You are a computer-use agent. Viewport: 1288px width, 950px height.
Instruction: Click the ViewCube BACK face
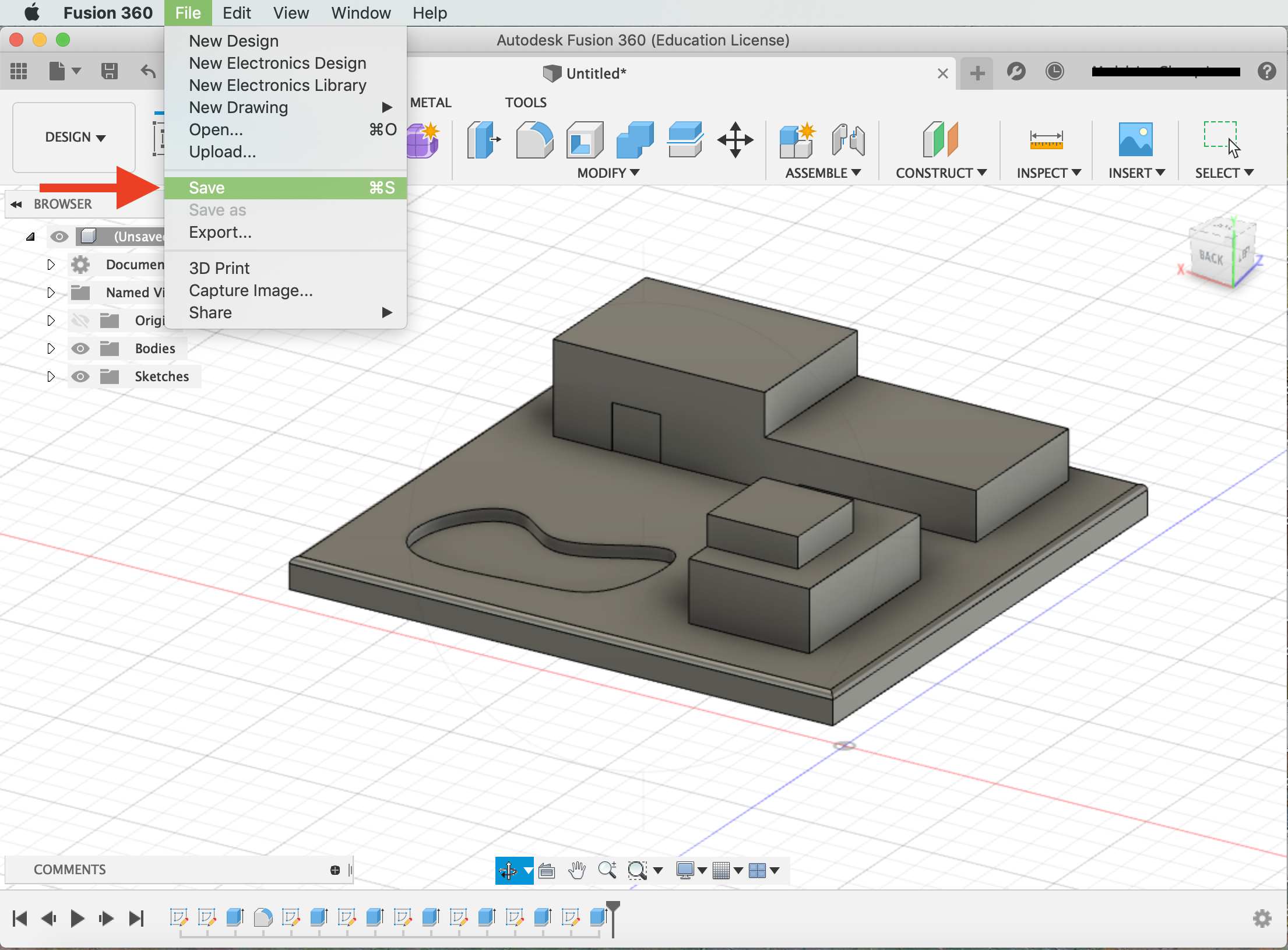(x=1211, y=257)
